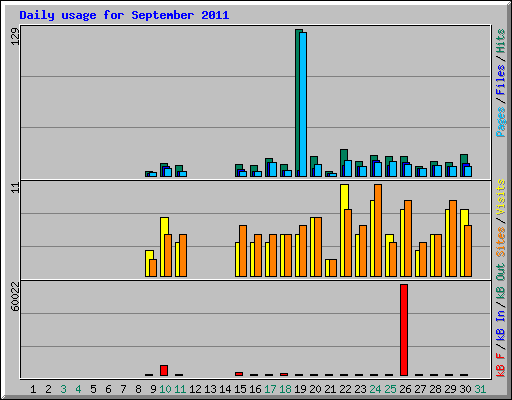Click the orange "Sites" legend label

[x=500, y=242]
